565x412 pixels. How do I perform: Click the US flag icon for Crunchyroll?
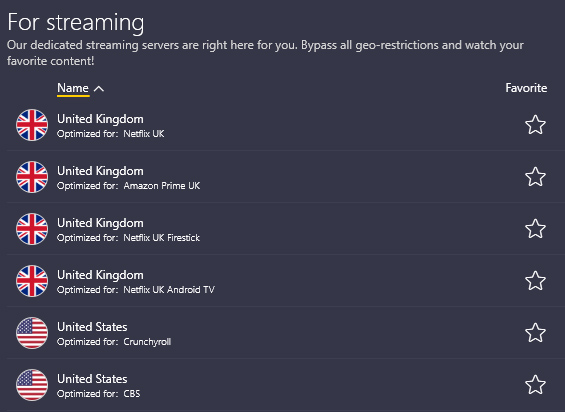point(32,333)
